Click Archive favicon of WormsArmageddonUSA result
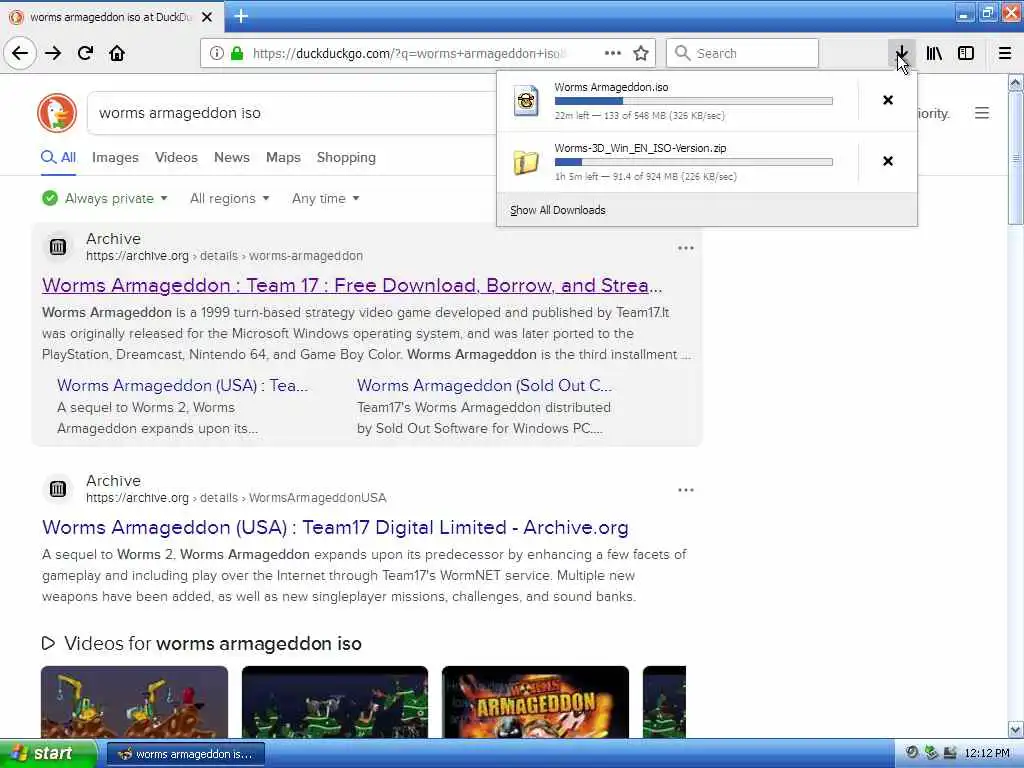Screen dimensions: 1024x768 tap(58, 488)
